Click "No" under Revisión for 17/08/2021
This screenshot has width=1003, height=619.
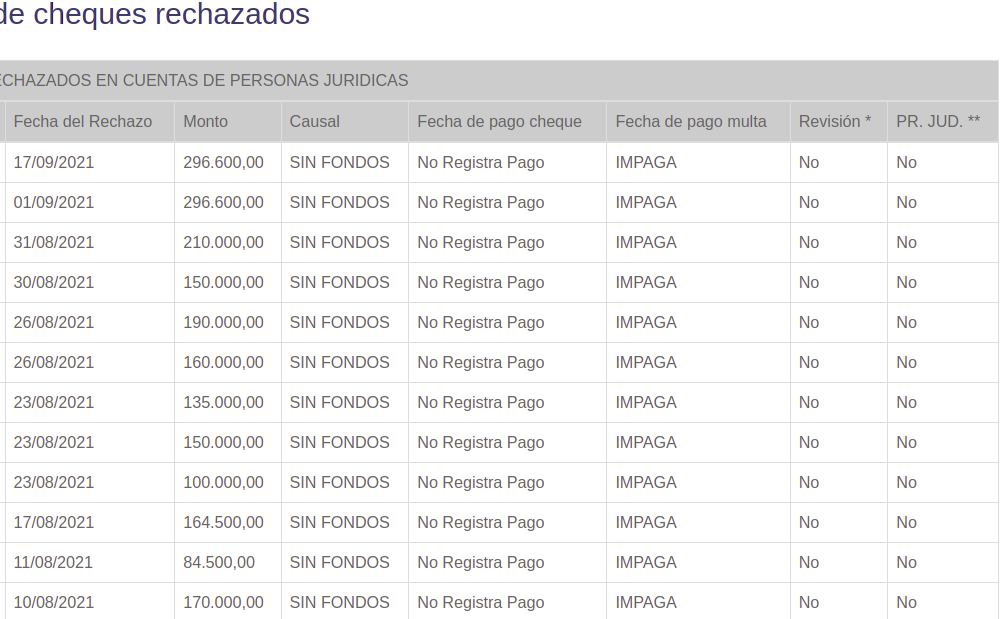coord(808,522)
